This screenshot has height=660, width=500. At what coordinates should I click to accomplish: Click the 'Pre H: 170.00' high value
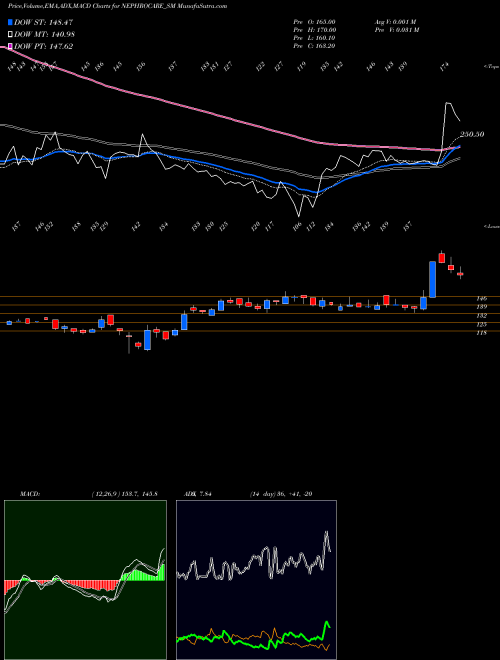(x=314, y=30)
